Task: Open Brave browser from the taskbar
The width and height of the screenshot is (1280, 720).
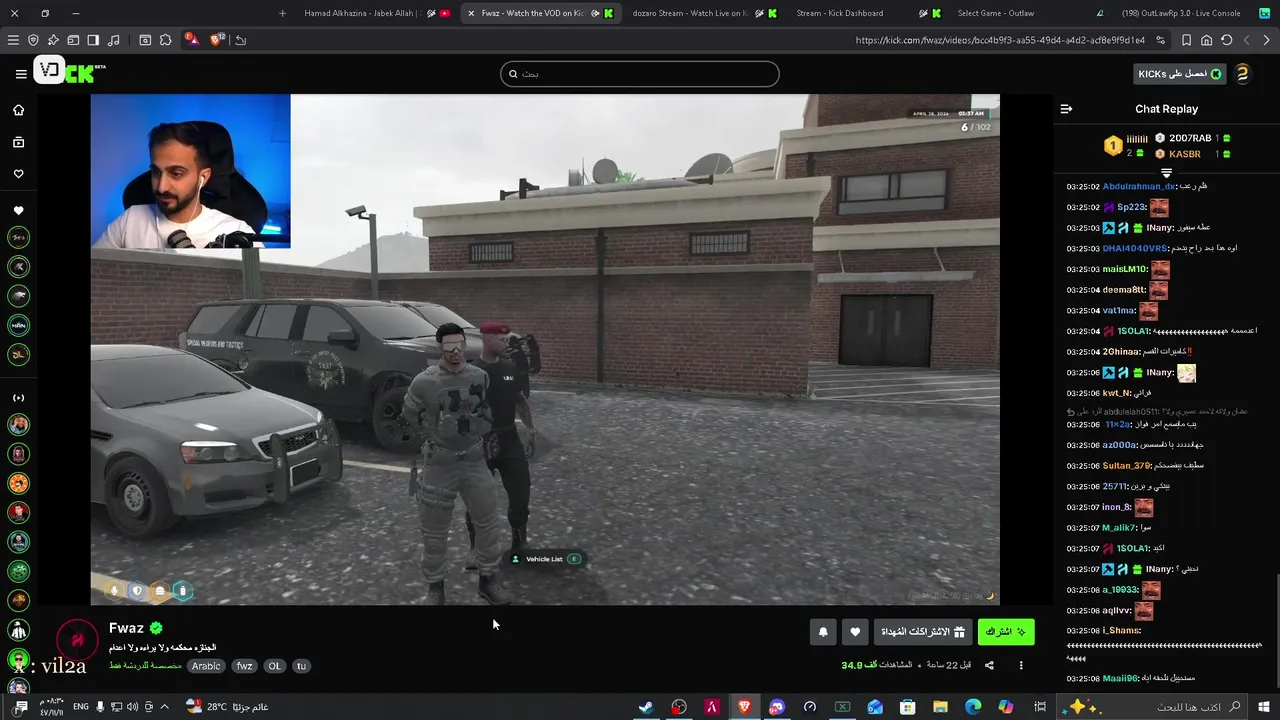Action: click(744, 707)
